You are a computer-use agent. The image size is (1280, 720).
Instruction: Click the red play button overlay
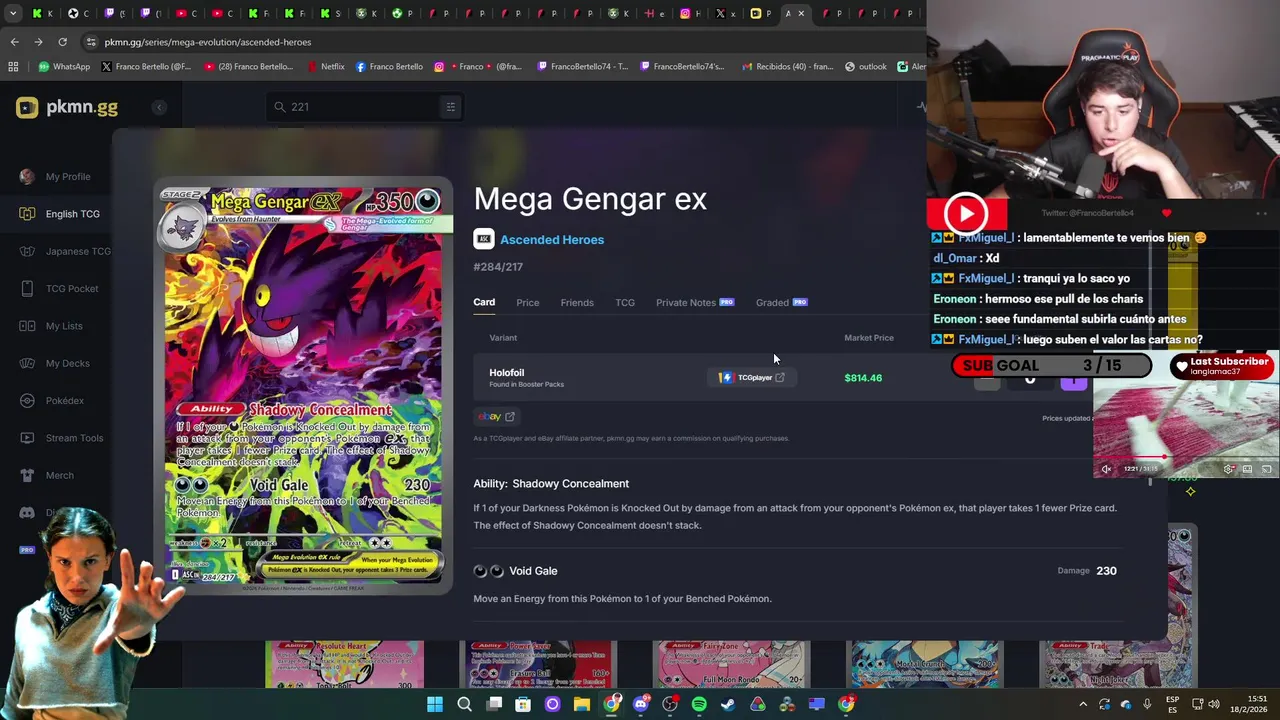pos(965,214)
